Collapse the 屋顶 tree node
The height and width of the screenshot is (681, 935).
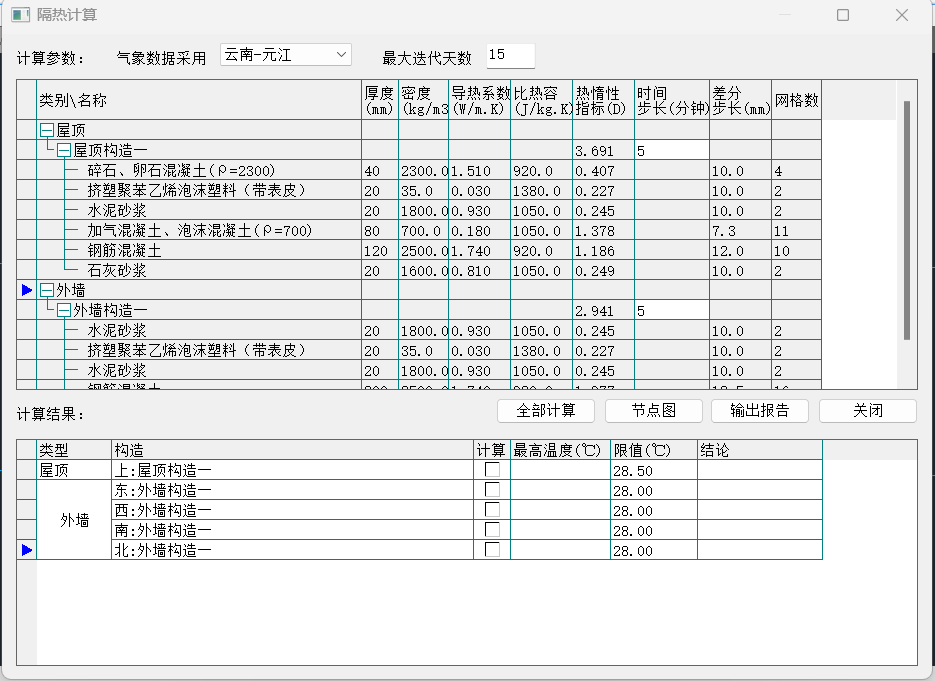tap(47, 130)
